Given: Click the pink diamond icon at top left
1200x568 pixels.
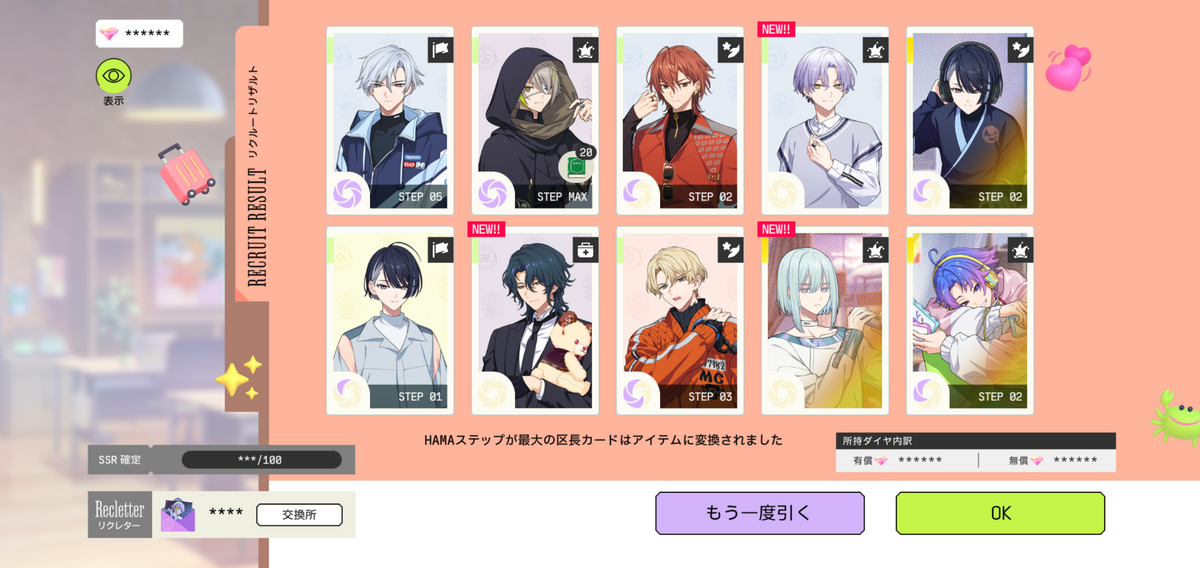Looking at the screenshot, I should click(x=109, y=34).
